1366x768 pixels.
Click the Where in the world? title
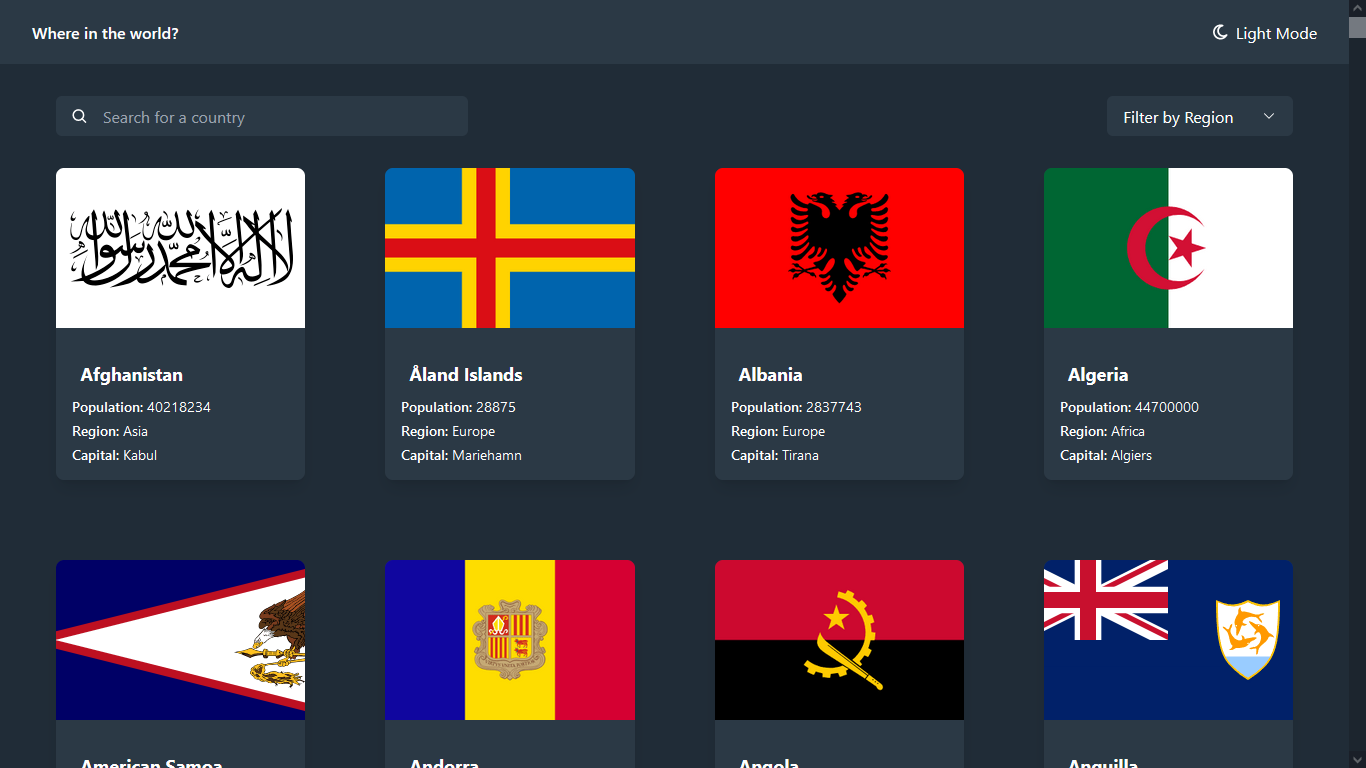pos(105,33)
